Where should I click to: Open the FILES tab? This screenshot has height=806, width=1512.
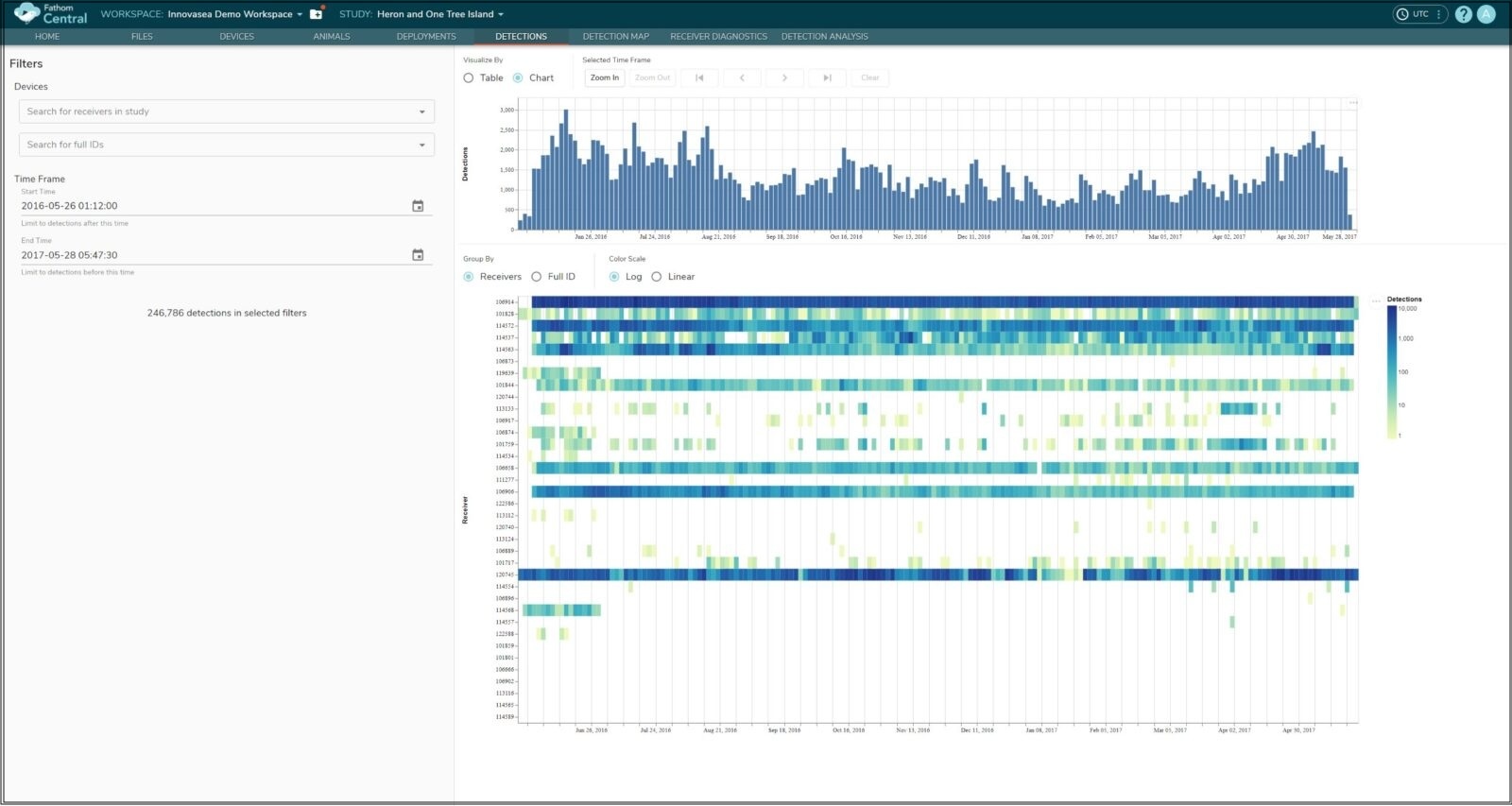(142, 37)
